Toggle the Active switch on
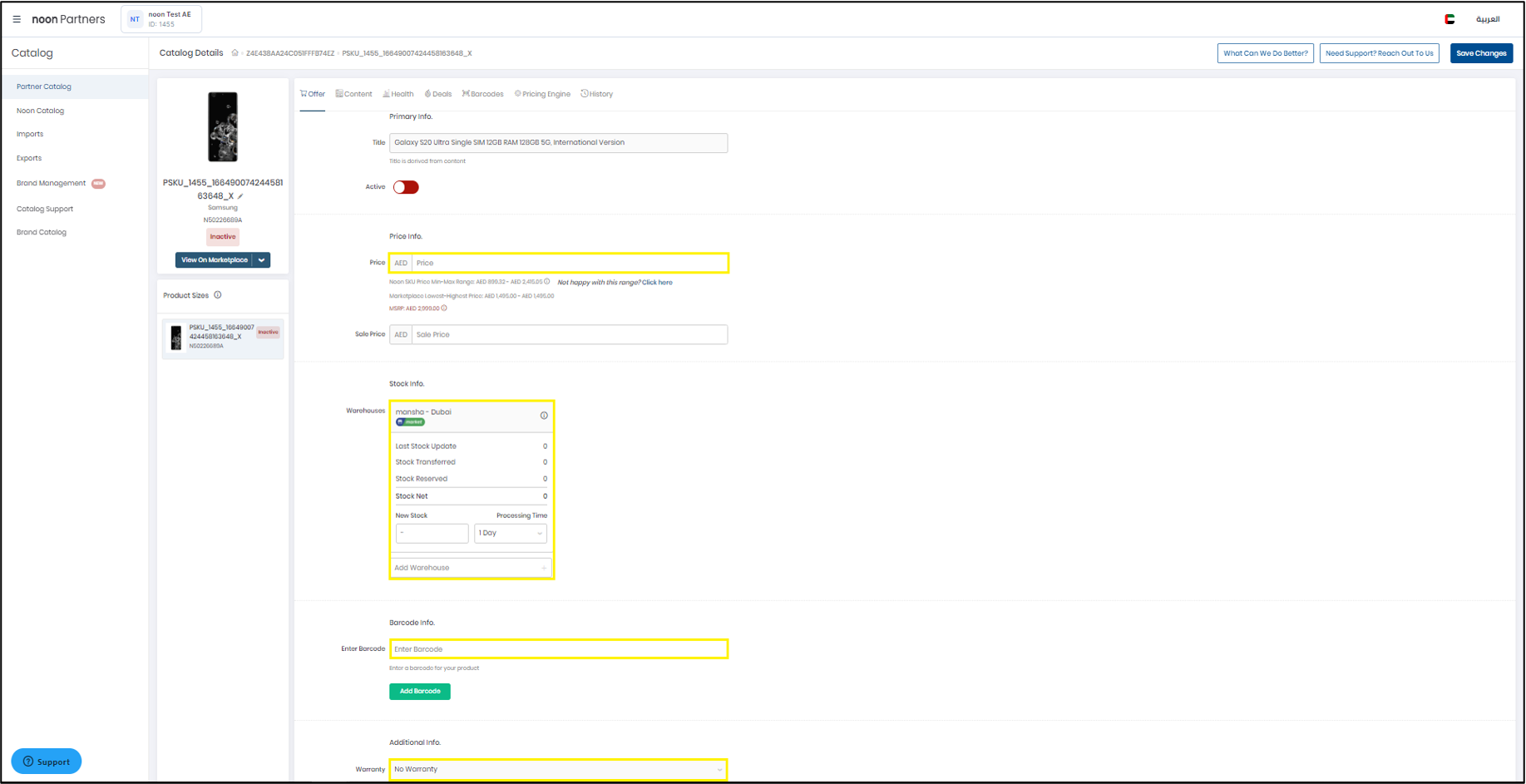Image resolution: width=1526 pixels, height=784 pixels. tap(406, 187)
